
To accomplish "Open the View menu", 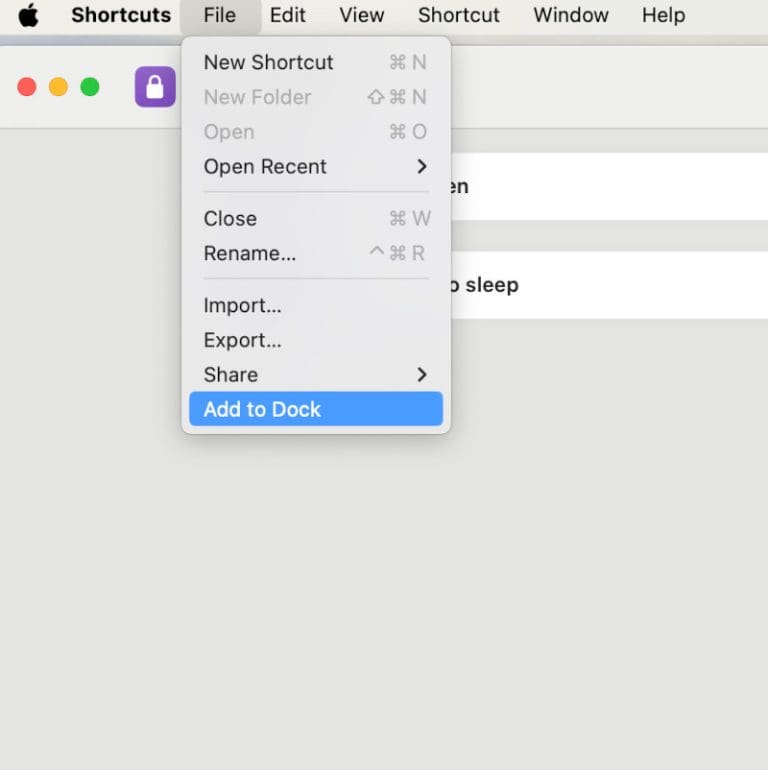I will (362, 15).
